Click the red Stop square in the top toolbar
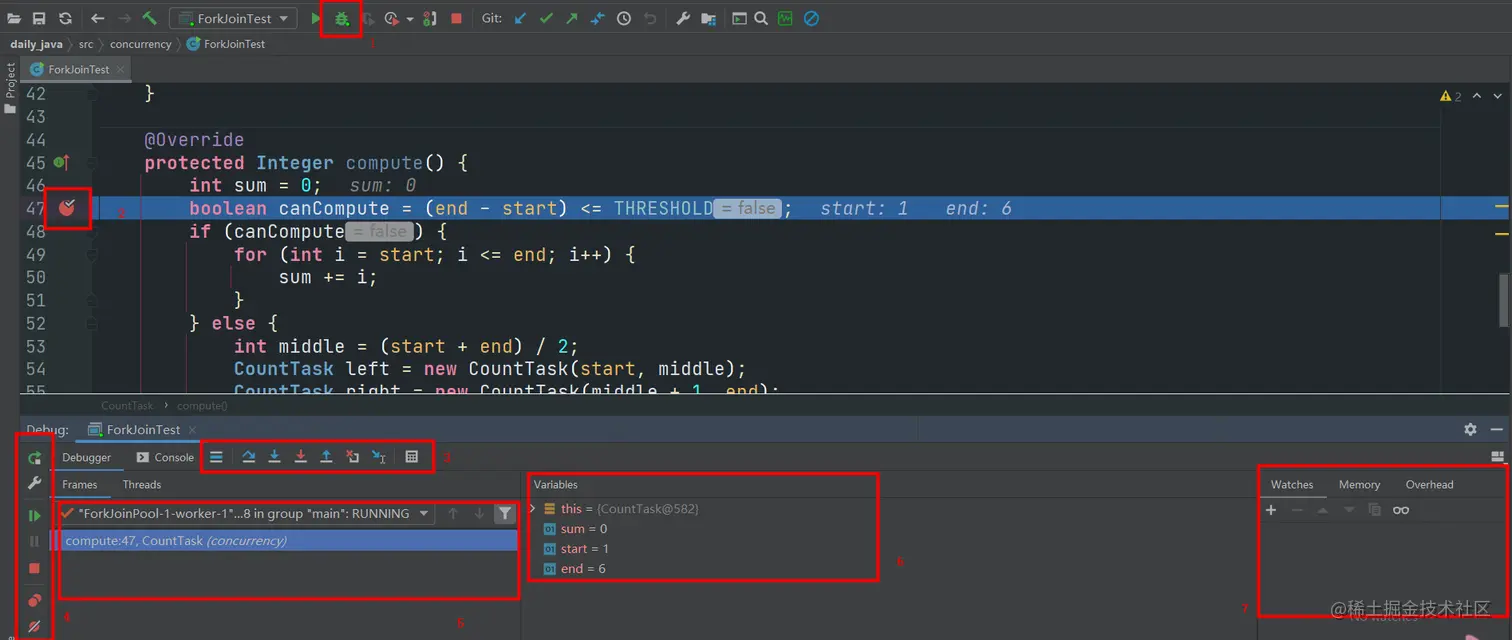 pos(456,18)
